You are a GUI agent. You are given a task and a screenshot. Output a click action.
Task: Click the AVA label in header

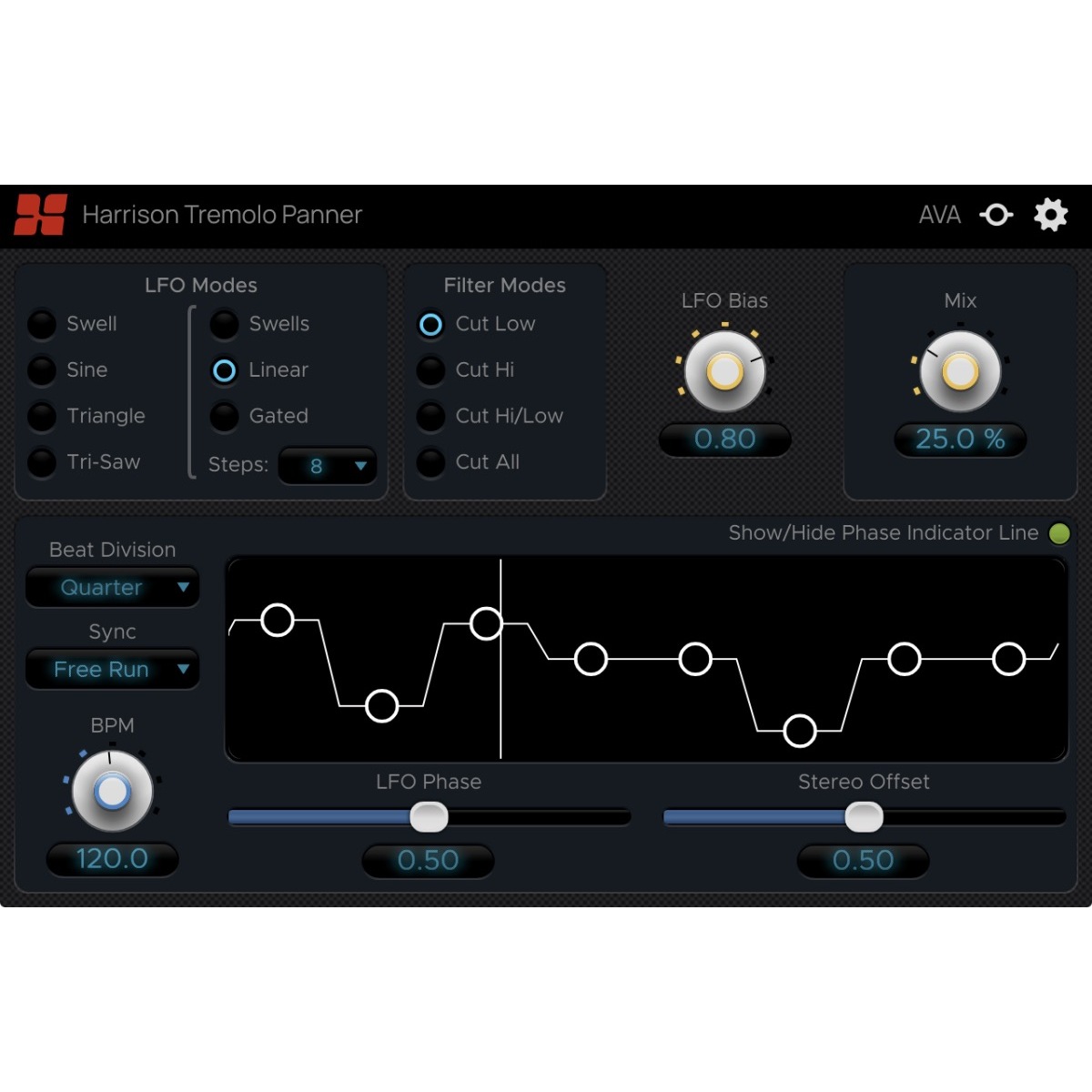tap(939, 215)
